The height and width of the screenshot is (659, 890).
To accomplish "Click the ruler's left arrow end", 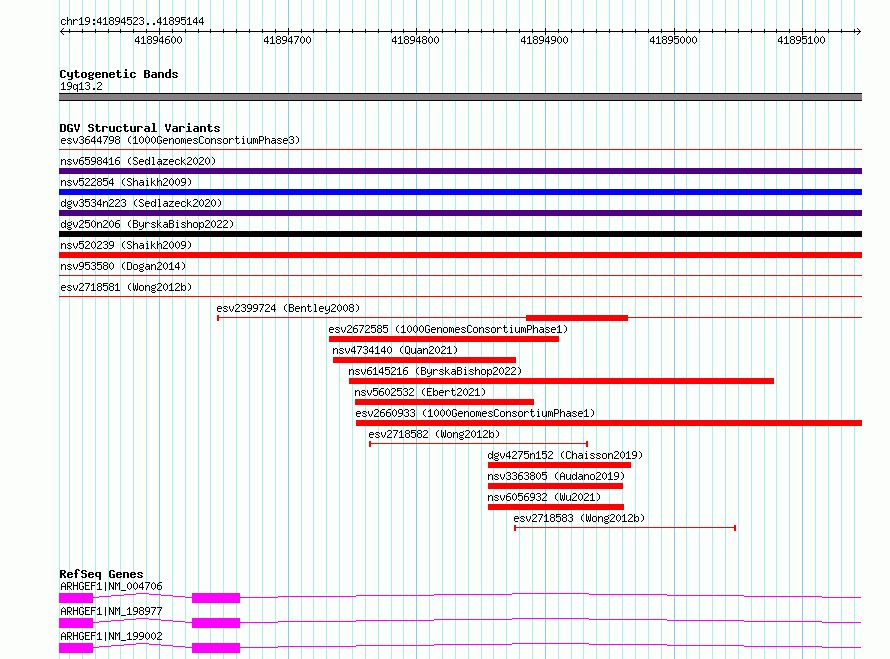I will pos(62,31).
